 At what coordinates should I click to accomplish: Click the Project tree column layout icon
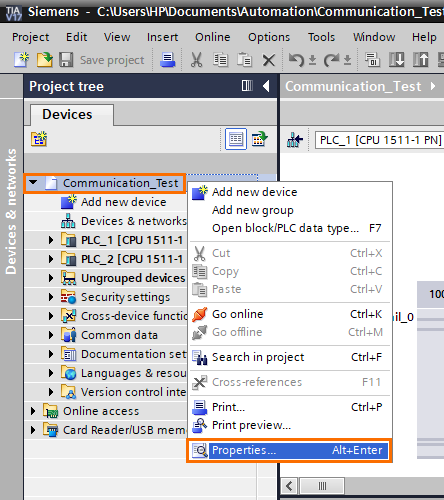point(247,86)
